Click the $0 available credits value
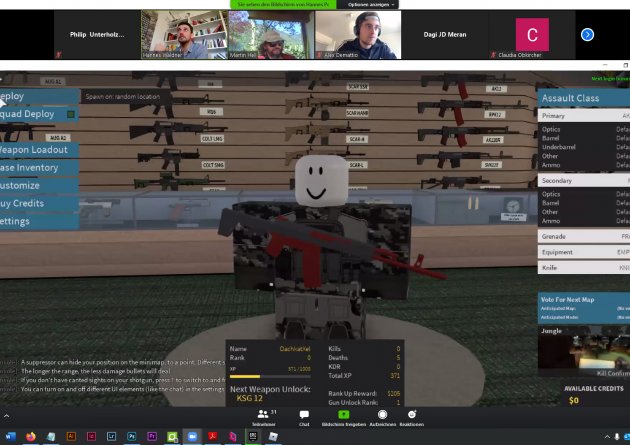Image resolution: width=630 pixels, height=445 pixels. tap(574, 400)
